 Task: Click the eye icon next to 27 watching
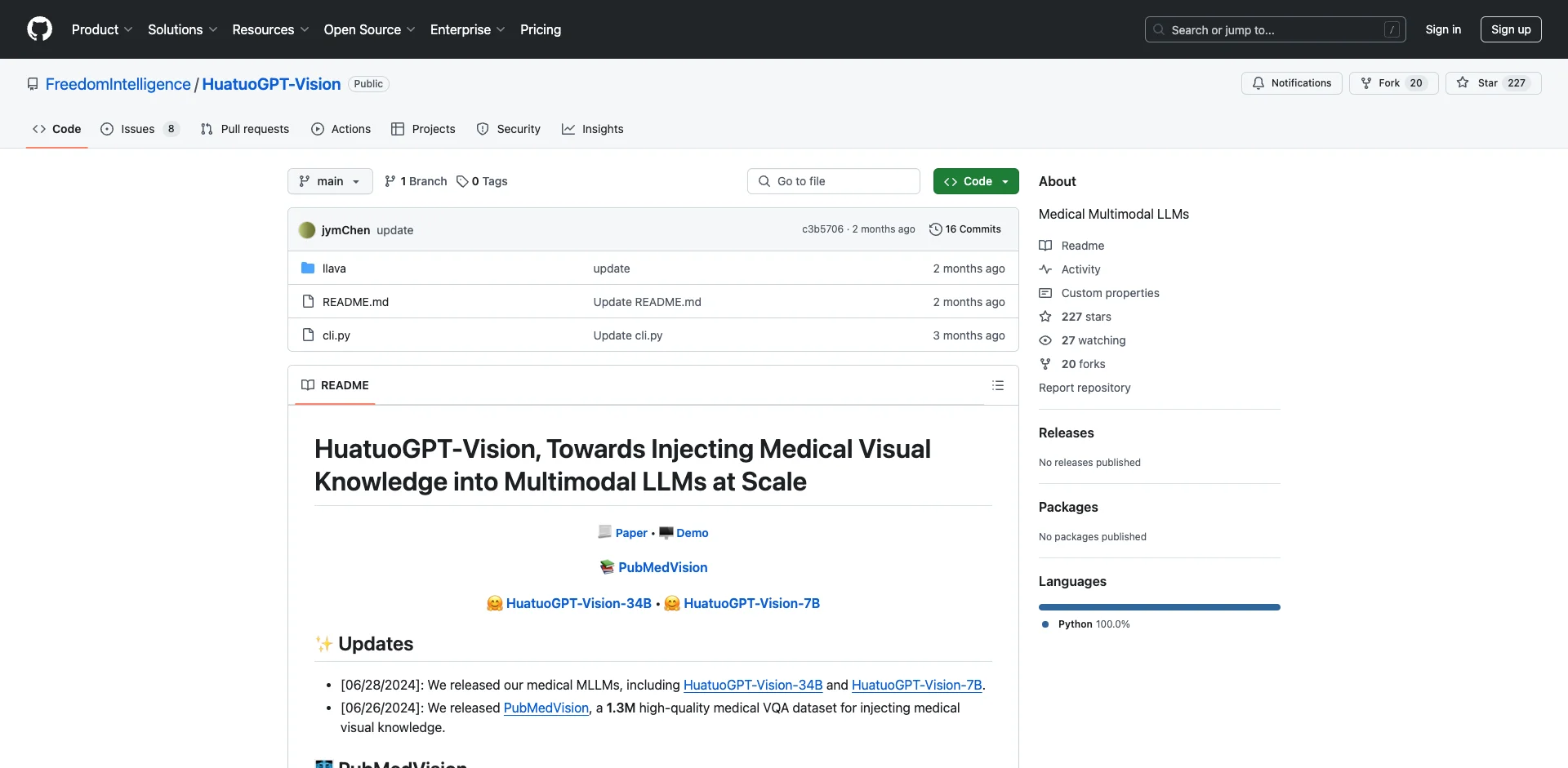pos(1045,340)
